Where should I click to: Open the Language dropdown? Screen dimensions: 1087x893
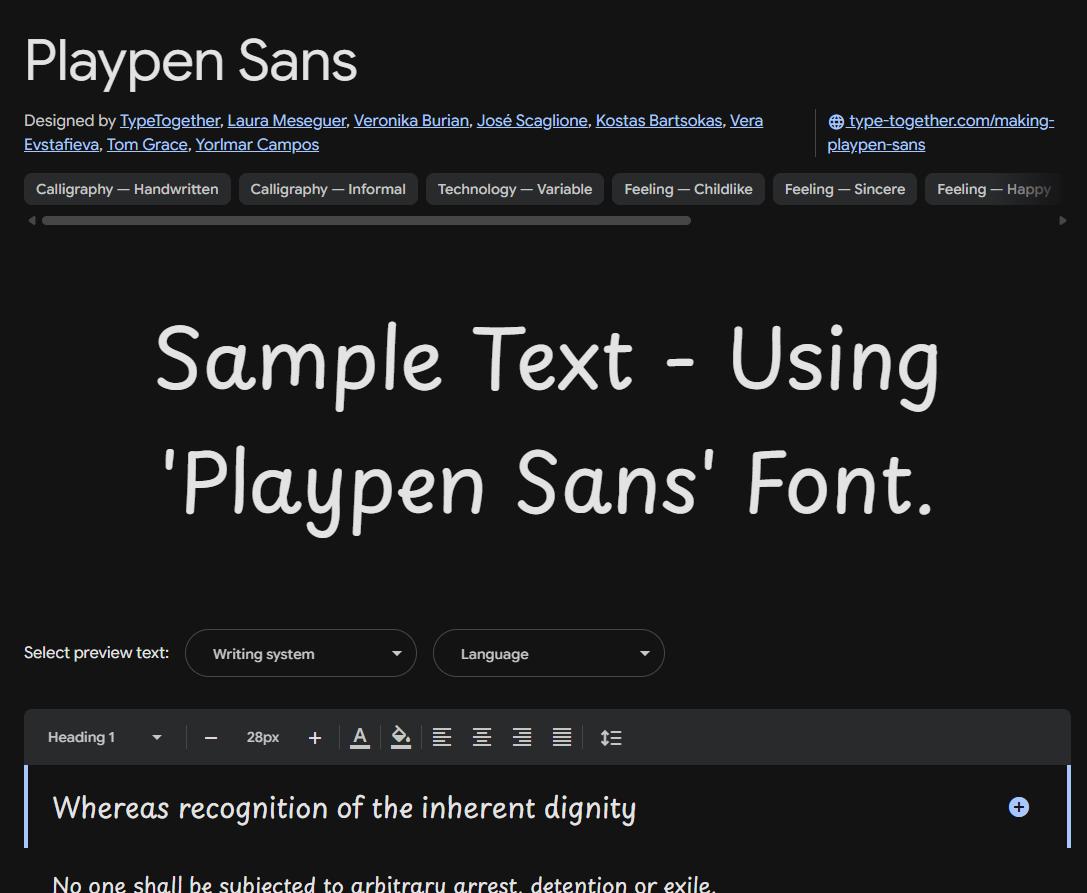549,653
